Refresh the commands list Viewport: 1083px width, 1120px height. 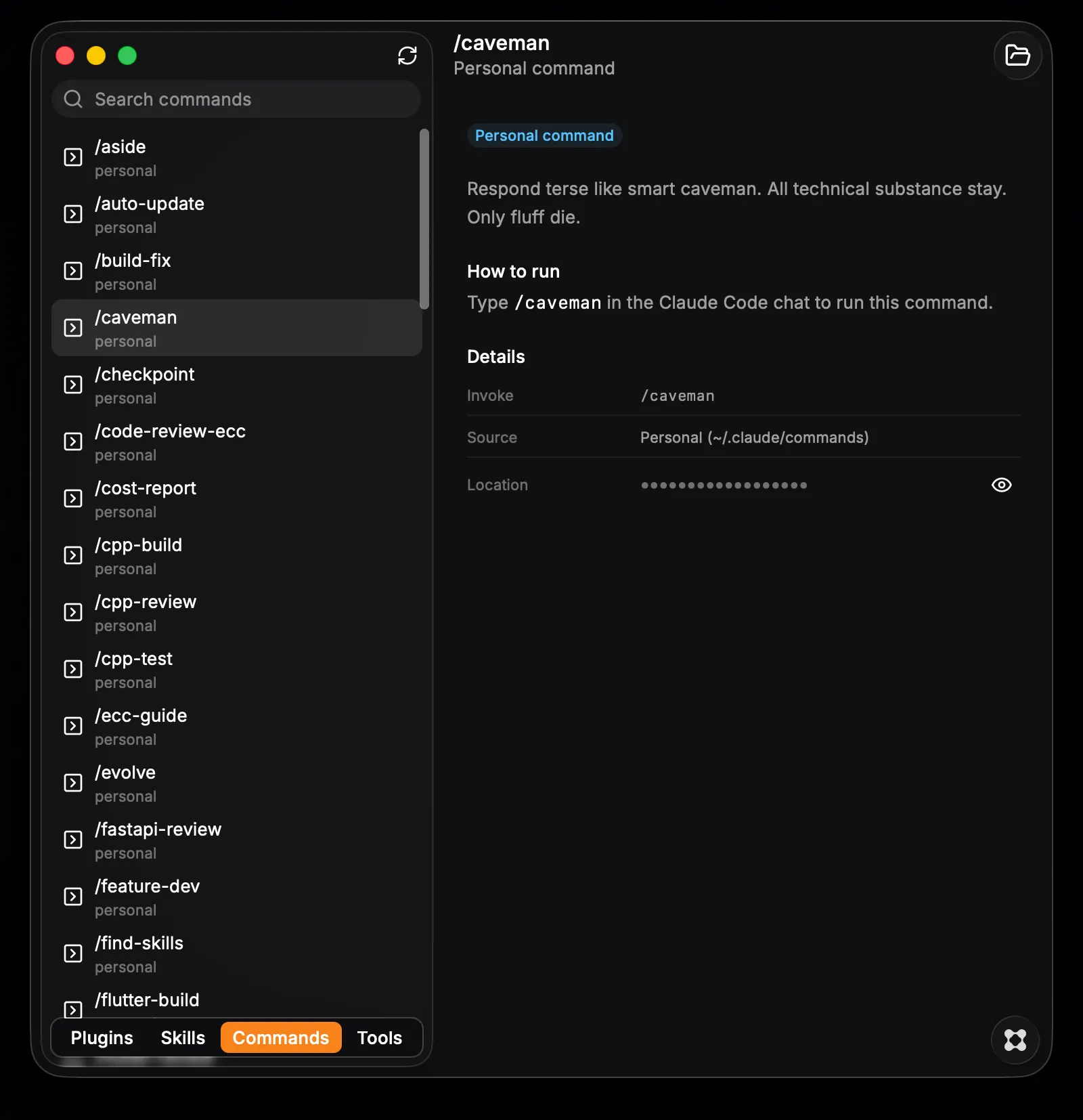coord(407,56)
